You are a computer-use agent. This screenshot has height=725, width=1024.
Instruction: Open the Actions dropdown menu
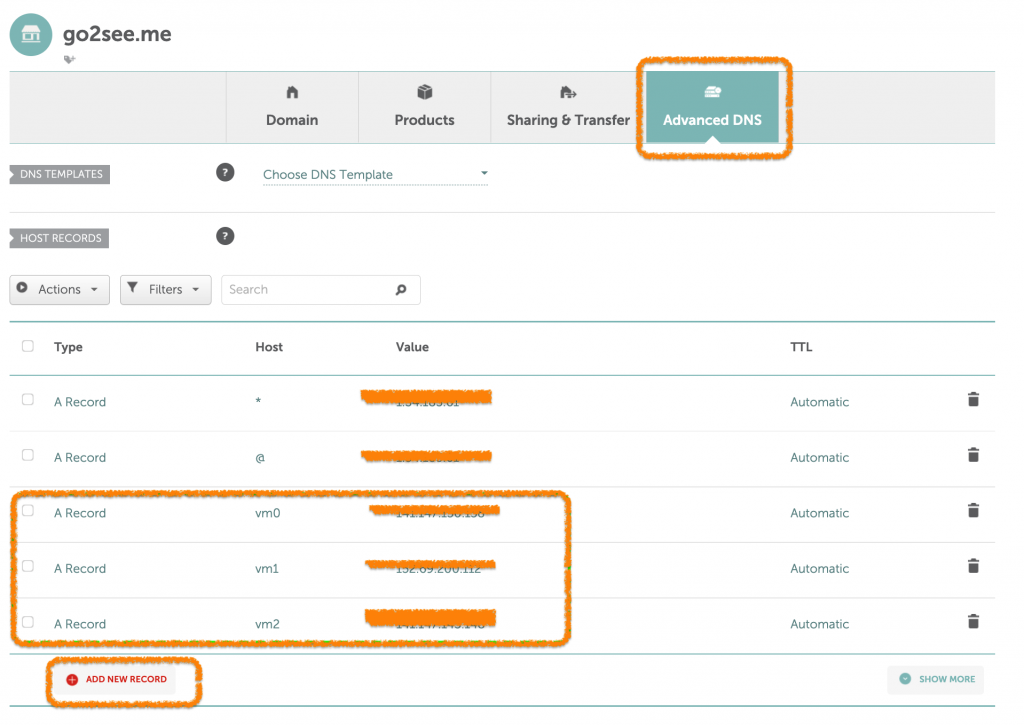coord(59,290)
